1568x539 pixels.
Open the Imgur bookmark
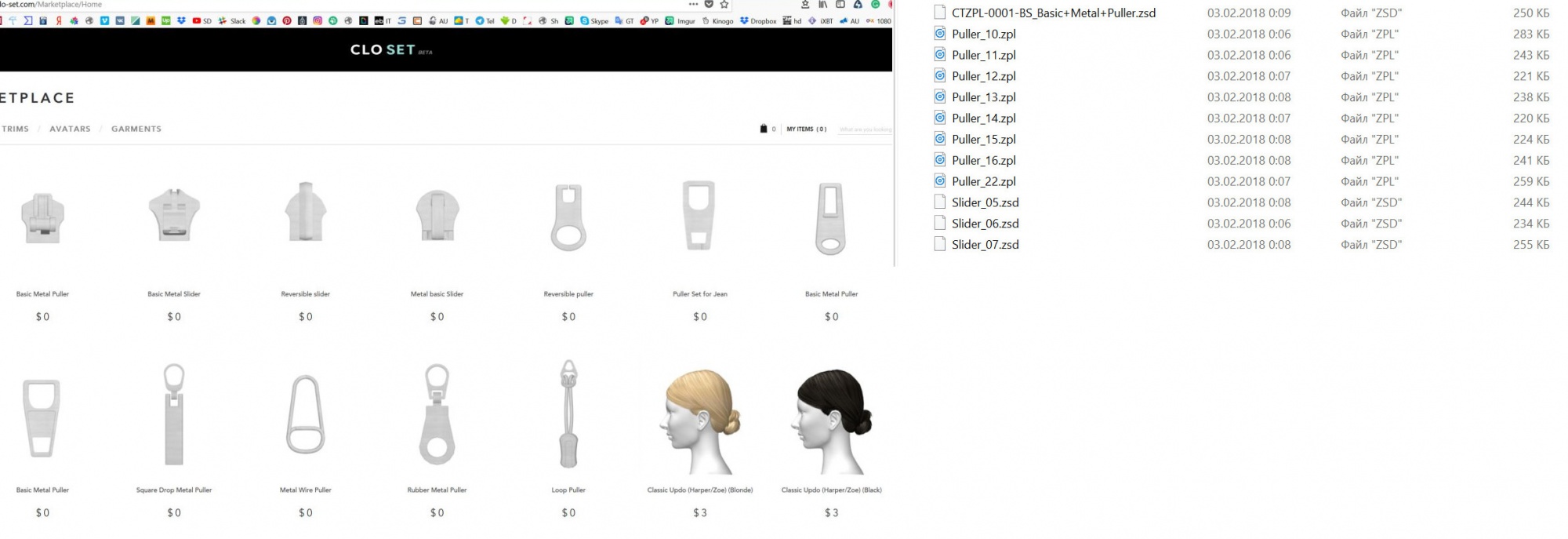click(681, 21)
